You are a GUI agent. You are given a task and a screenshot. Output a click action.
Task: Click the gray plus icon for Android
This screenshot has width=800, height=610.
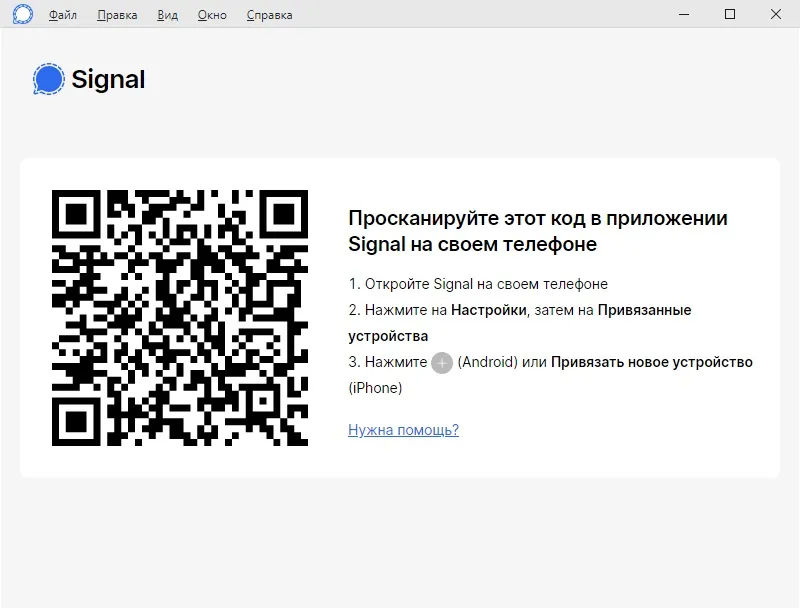pyautogui.click(x=442, y=363)
